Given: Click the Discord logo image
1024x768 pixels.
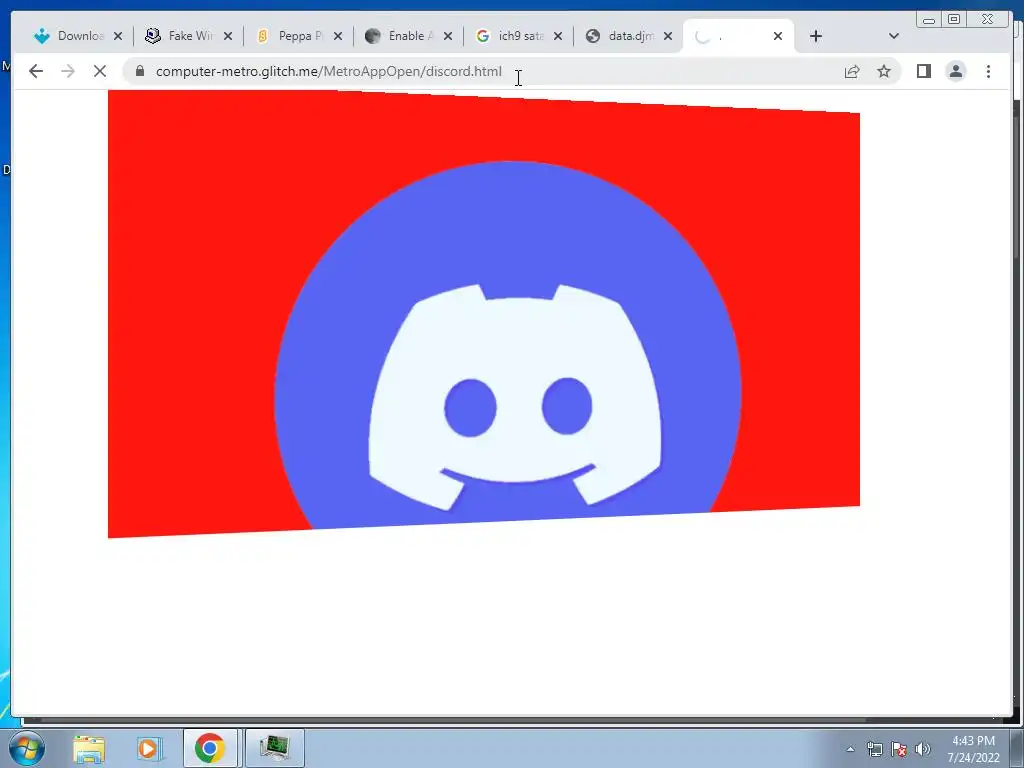Looking at the screenshot, I should click(x=483, y=314).
